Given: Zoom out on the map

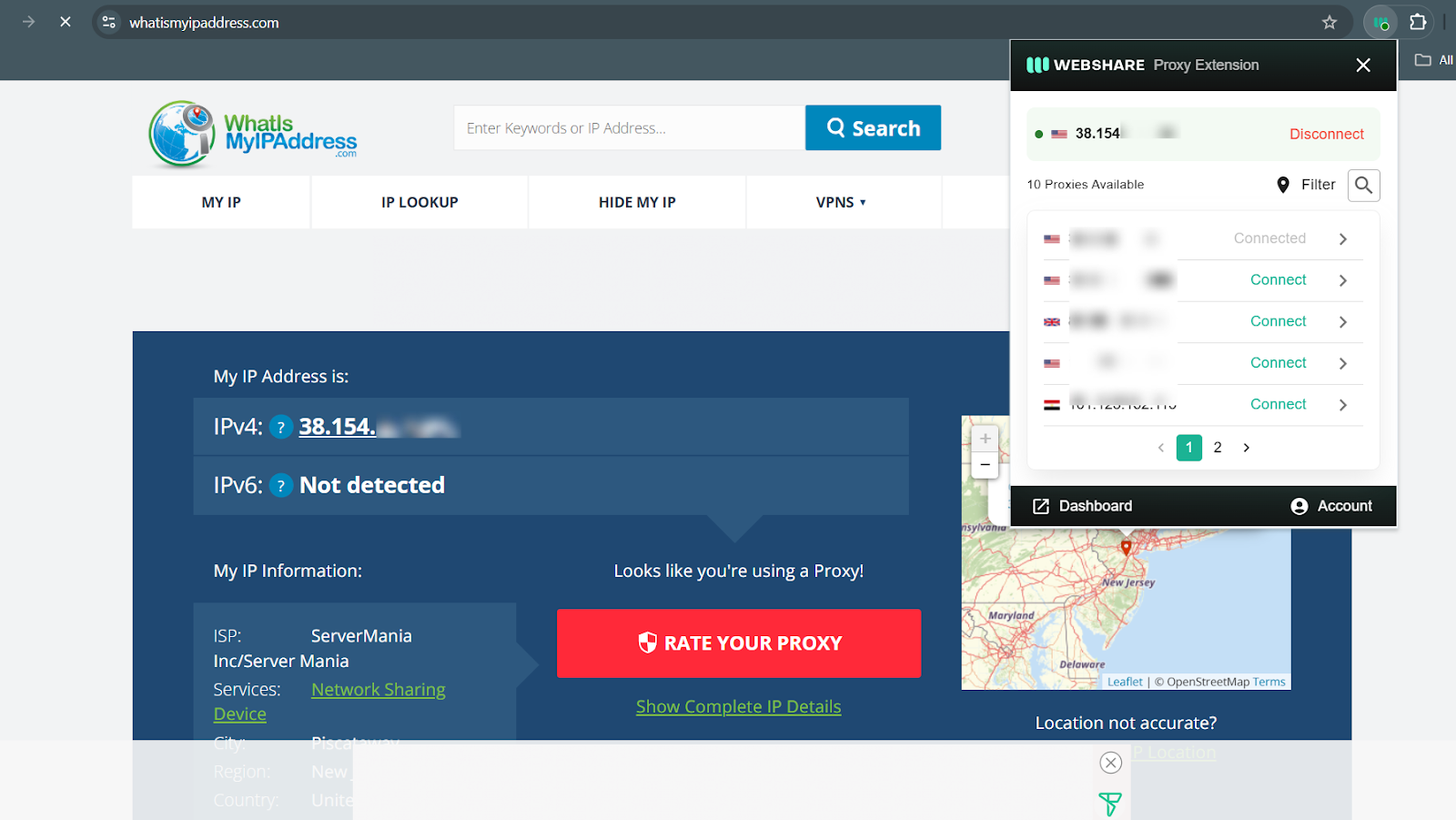Looking at the screenshot, I should [x=985, y=464].
